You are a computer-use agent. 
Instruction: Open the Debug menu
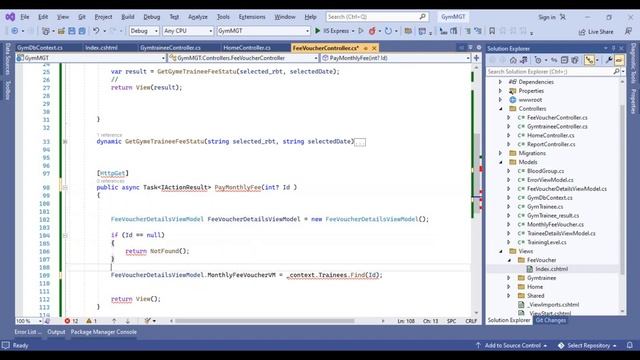(x=151, y=17)
